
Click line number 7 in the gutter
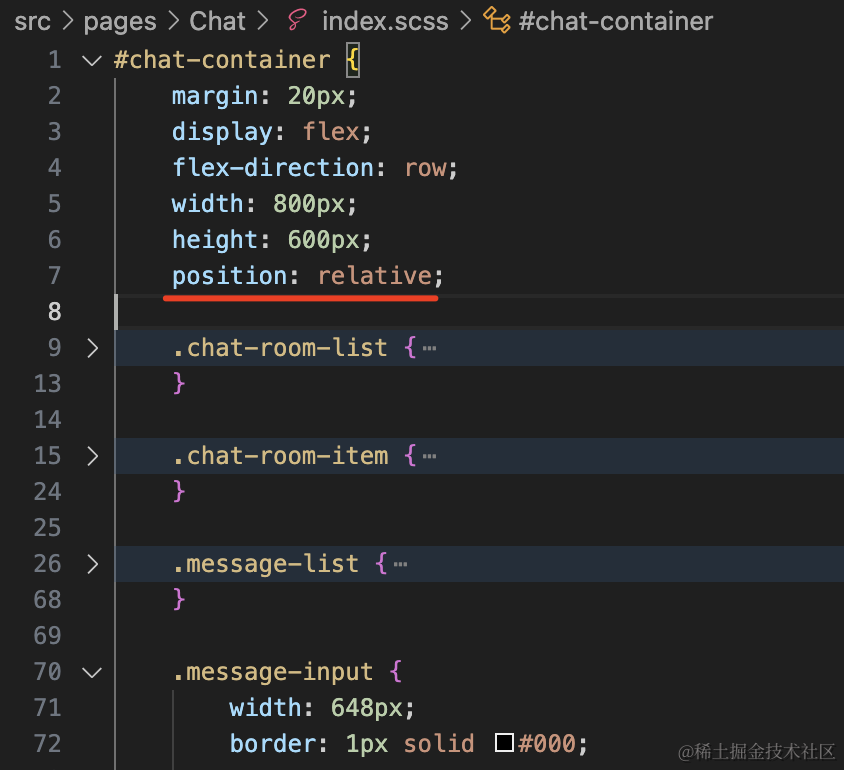(54, 276)
